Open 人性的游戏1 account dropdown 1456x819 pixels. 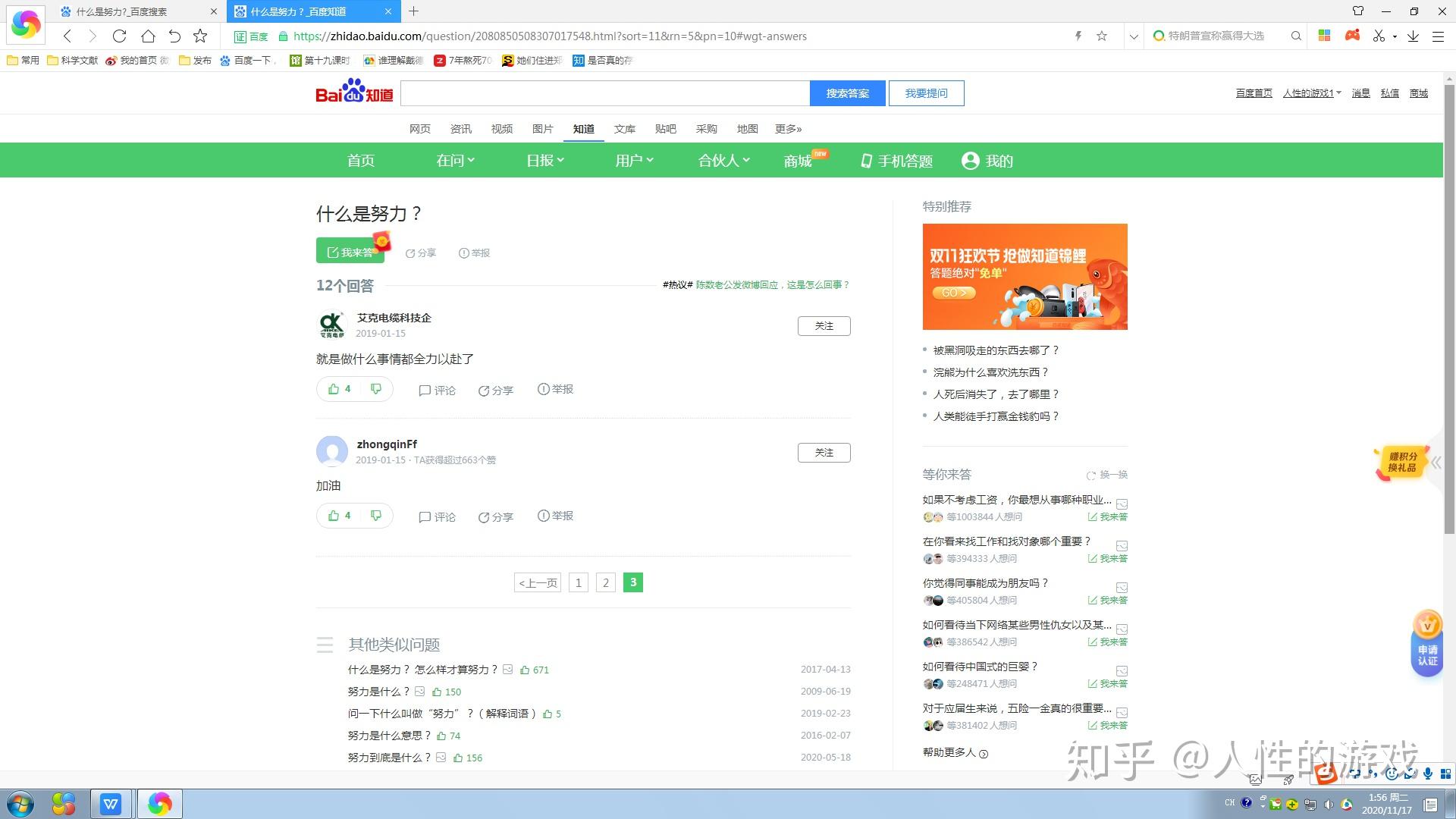[x=1311, y=93]
